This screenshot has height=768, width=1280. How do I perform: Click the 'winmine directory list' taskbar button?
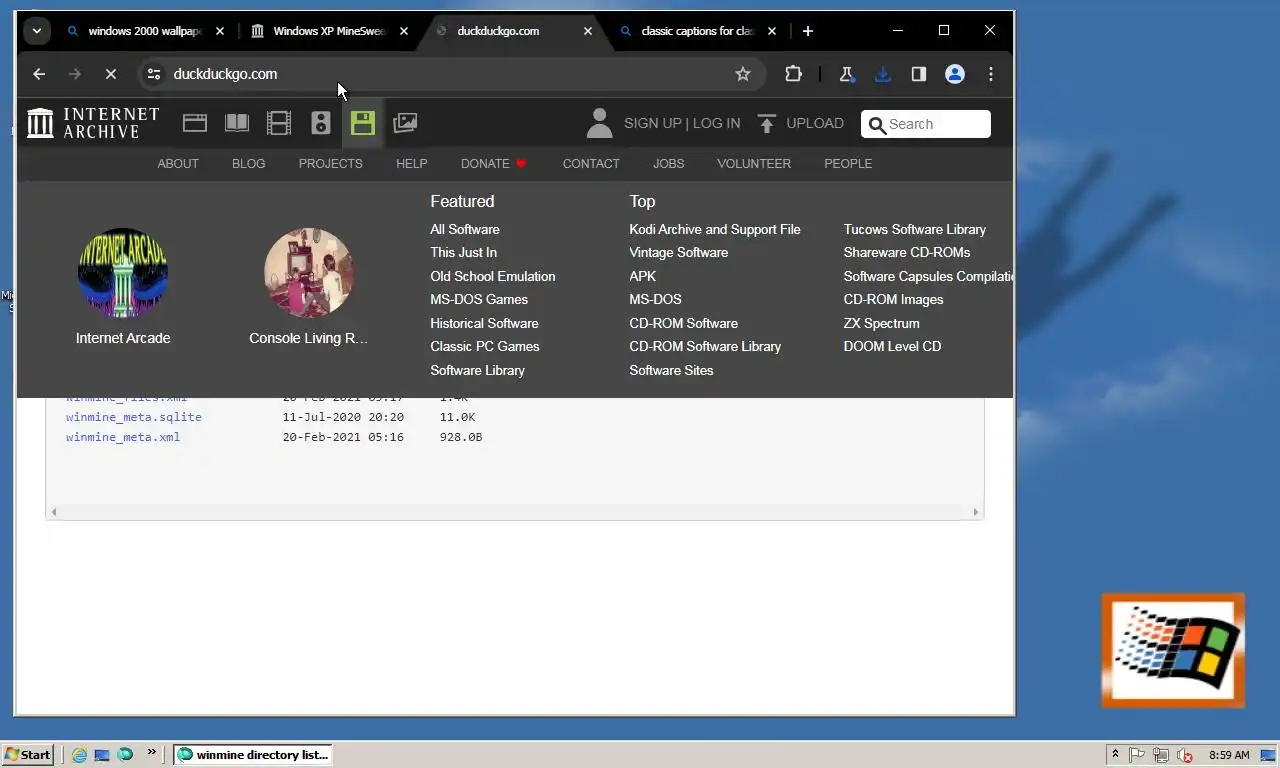click(252, 755)
